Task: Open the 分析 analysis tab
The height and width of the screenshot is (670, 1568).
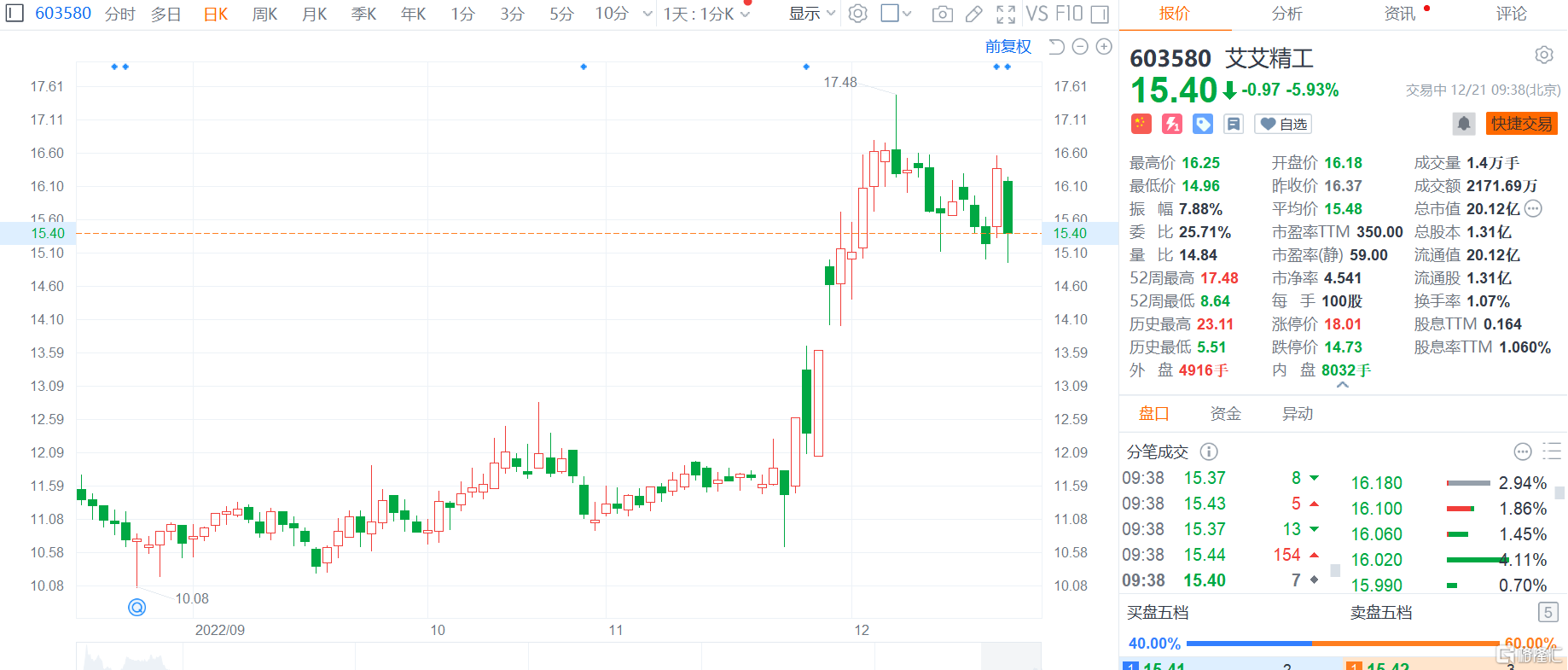Action: pos(1287,14)
